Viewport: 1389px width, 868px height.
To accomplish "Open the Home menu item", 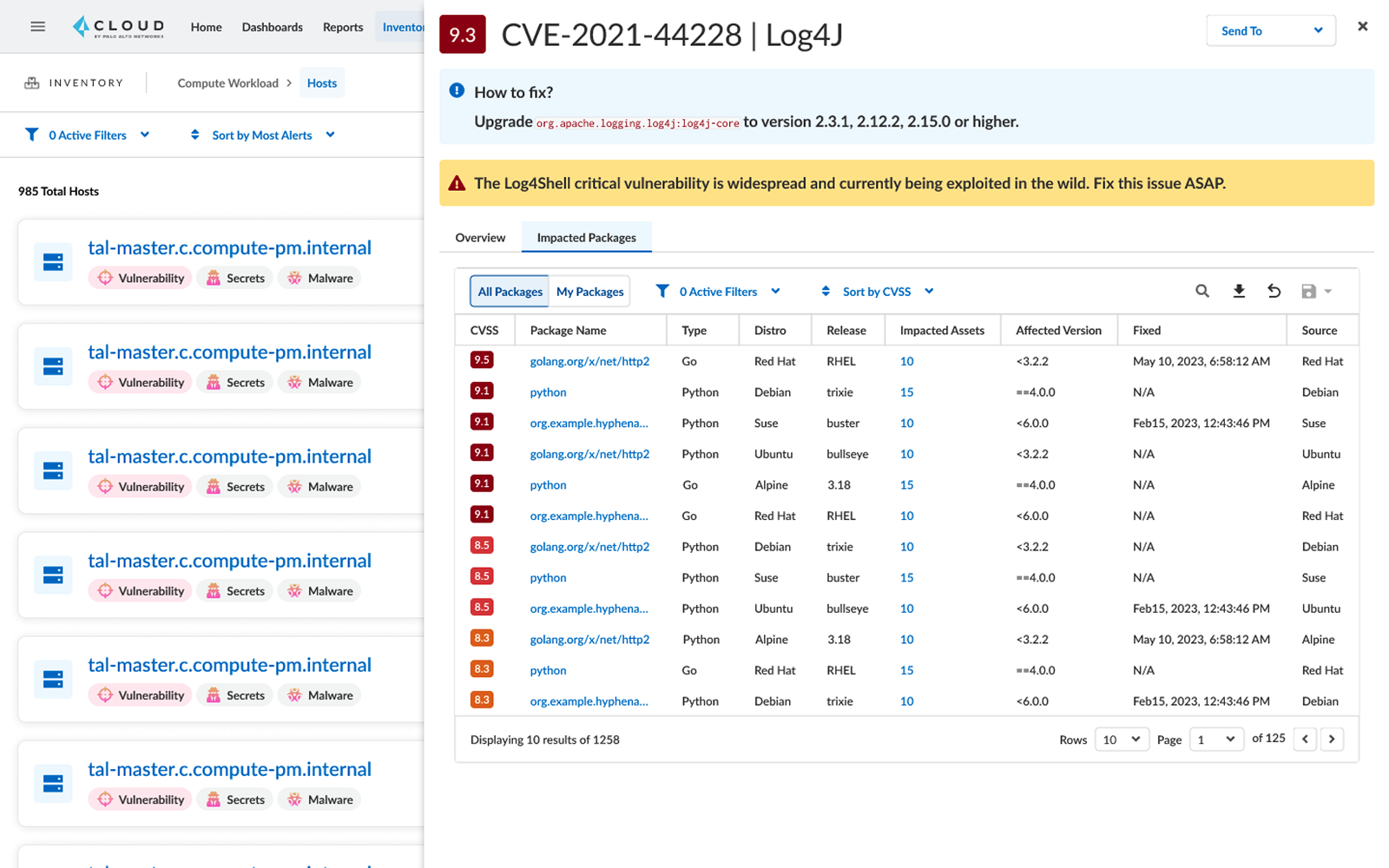I will (206, 27).
